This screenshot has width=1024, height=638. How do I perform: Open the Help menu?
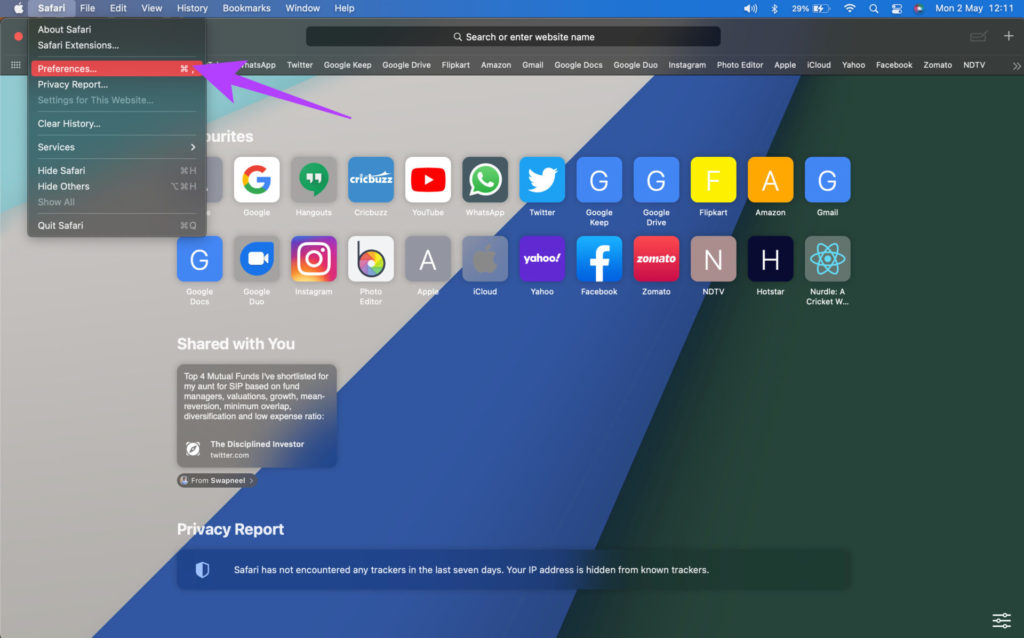pos(344,8)
